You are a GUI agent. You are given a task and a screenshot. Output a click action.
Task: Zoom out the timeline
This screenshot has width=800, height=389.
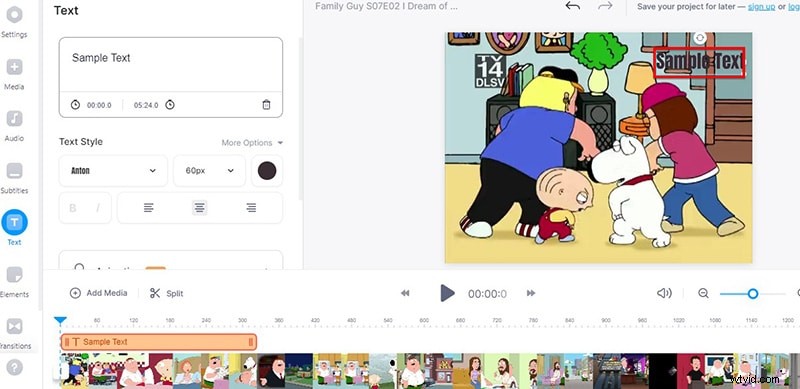(x=703, y=293)
